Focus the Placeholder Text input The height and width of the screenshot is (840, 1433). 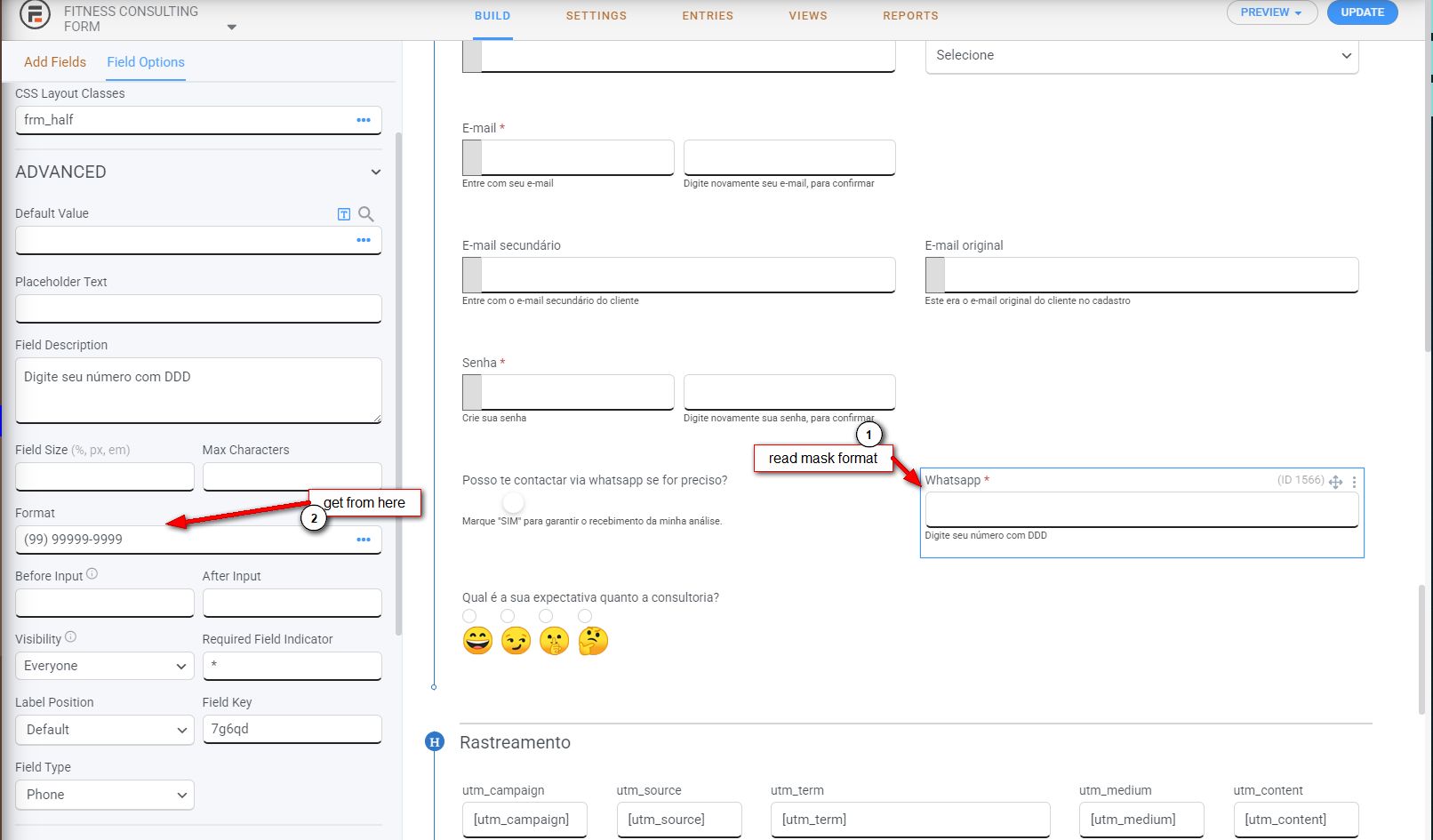click(198, 308)
